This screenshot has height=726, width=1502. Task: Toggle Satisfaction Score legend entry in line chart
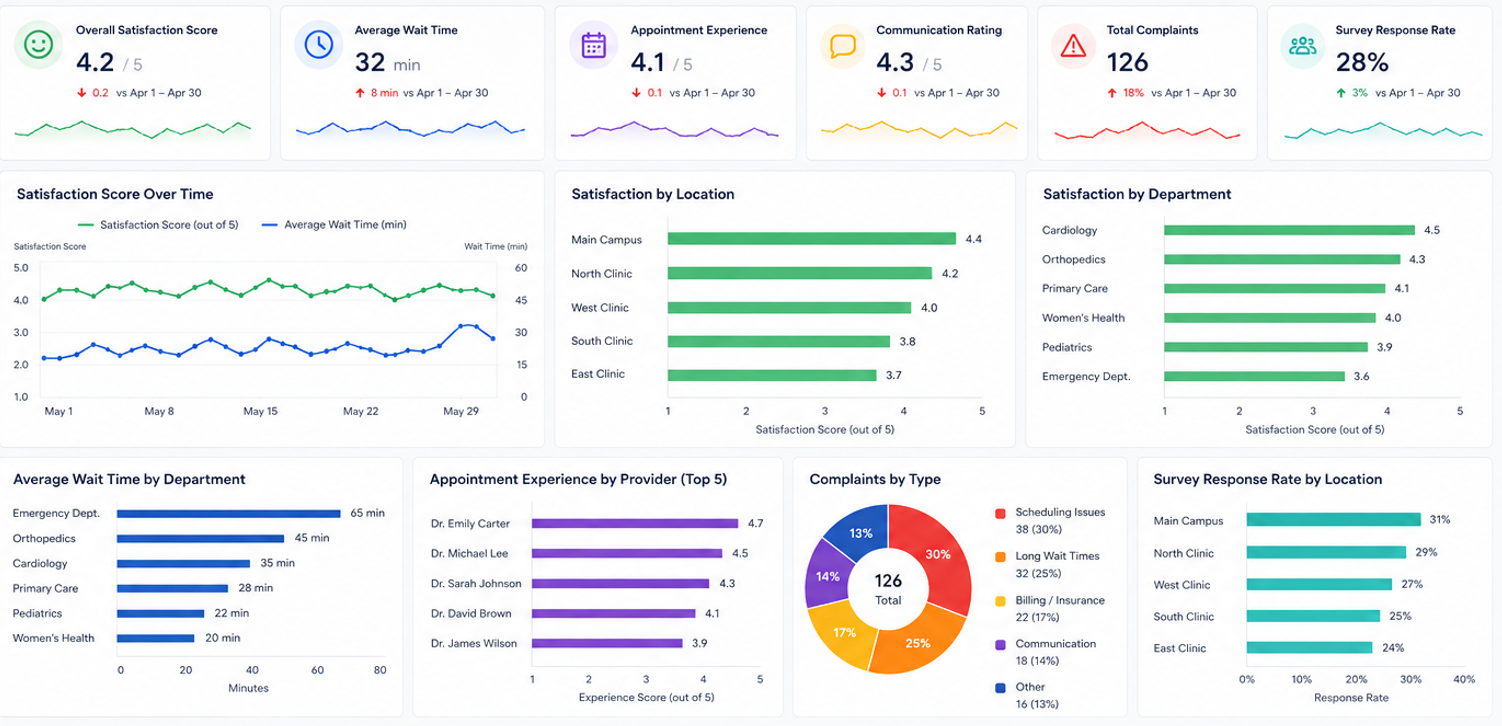pos(158,225)
